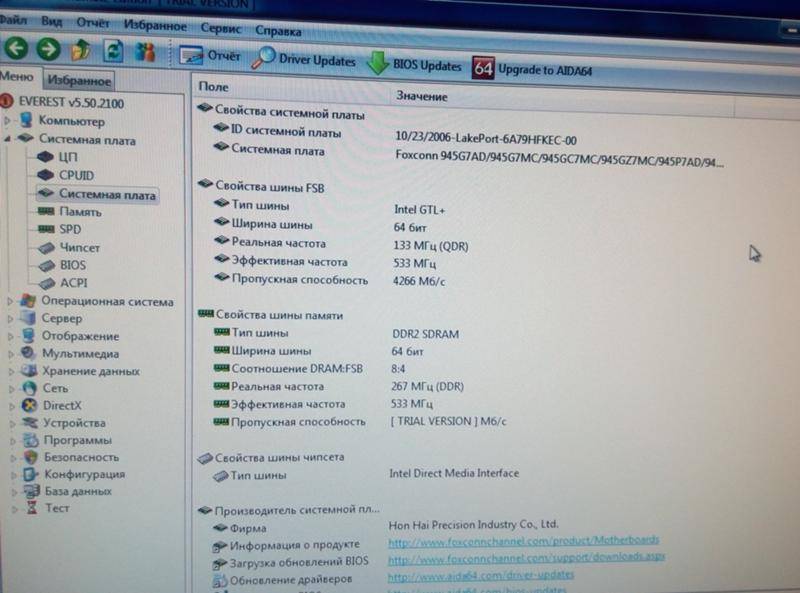
Task: Switch to the Избранное tab in sidebar
Action: (x=79, y=81)
